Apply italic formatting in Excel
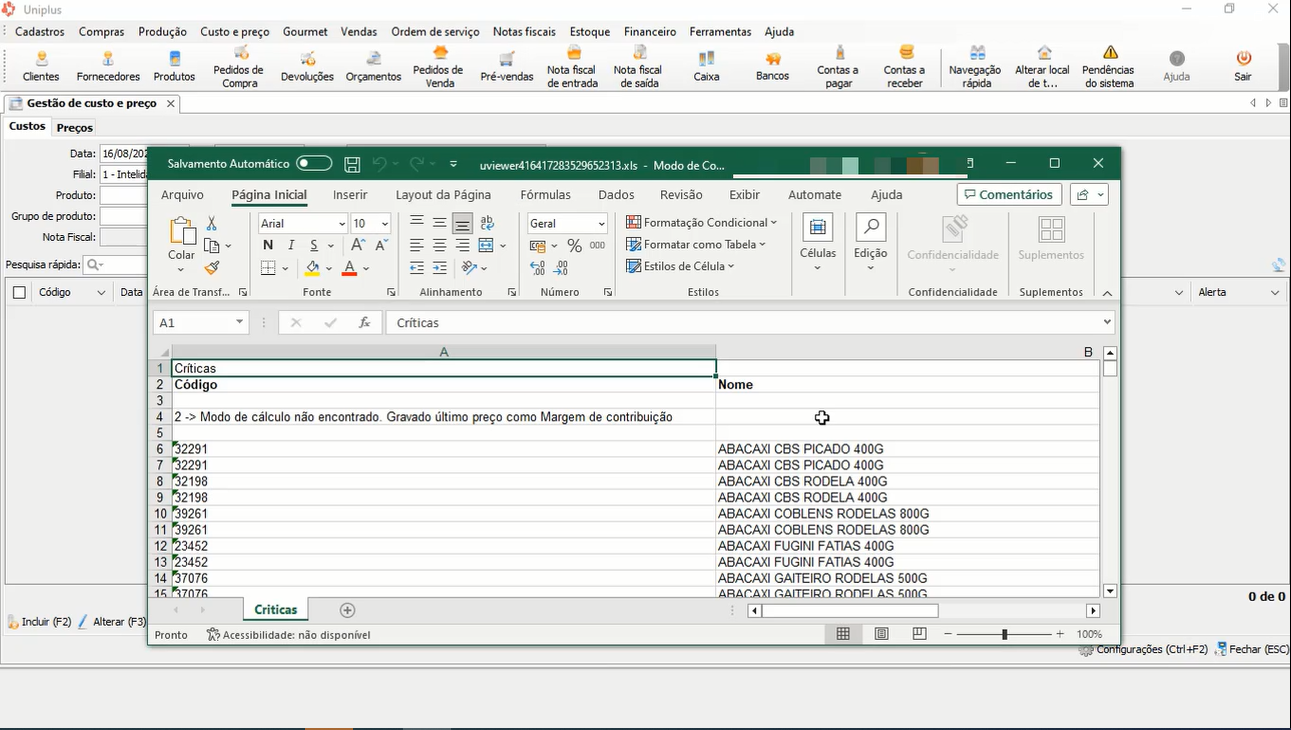The image size is (1291, 730). click(291, 245)
